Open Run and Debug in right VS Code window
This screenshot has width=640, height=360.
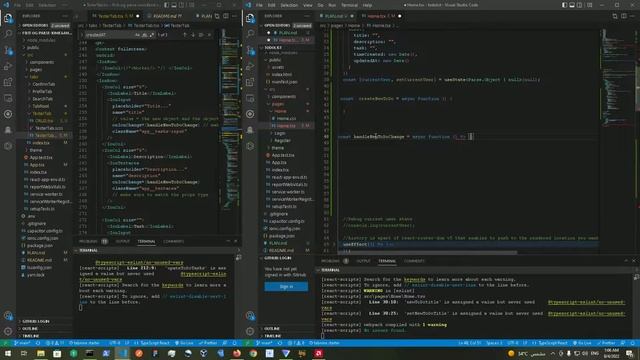(x=250, y=66)
